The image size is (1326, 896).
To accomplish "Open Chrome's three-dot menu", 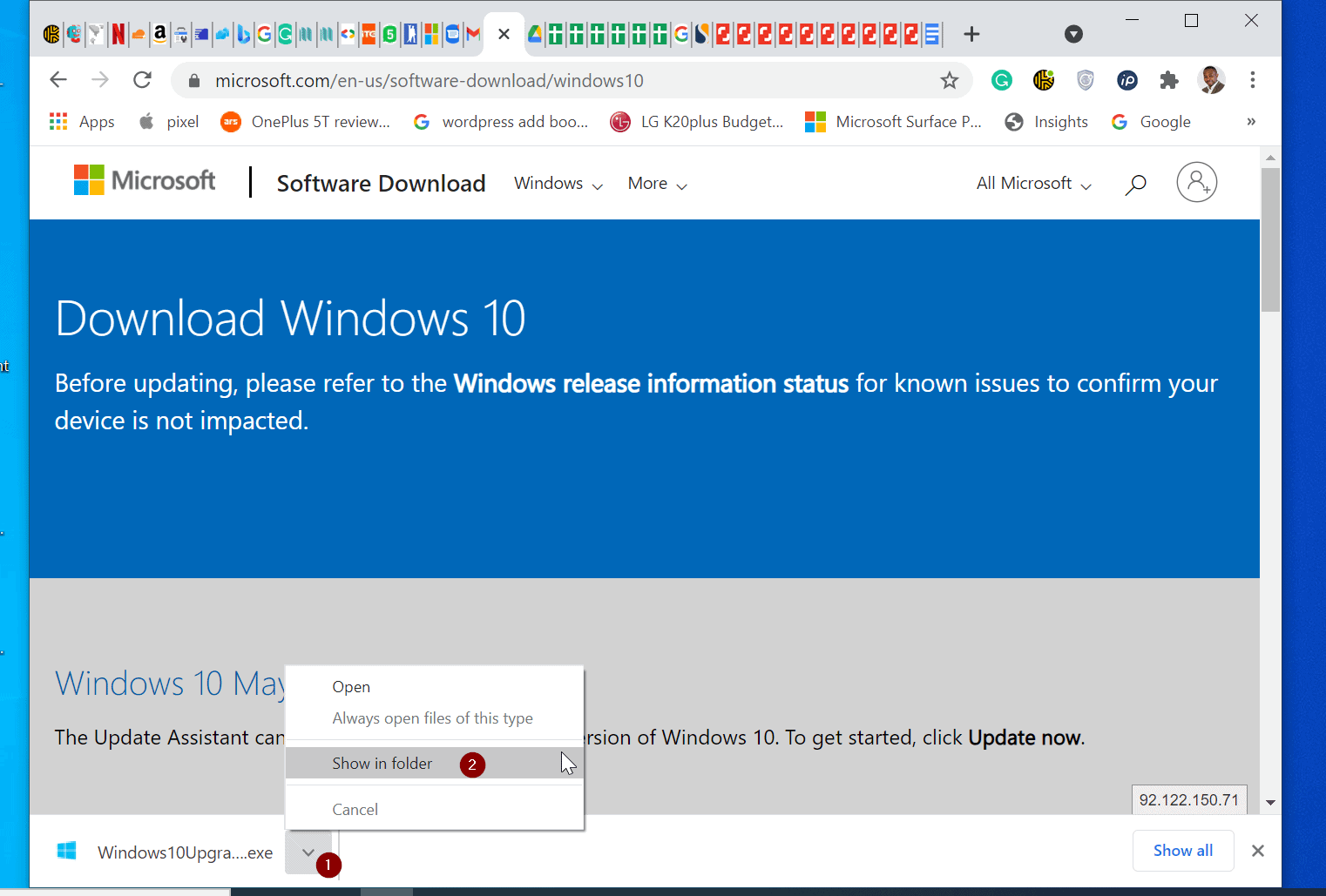I will point(1253,80).
